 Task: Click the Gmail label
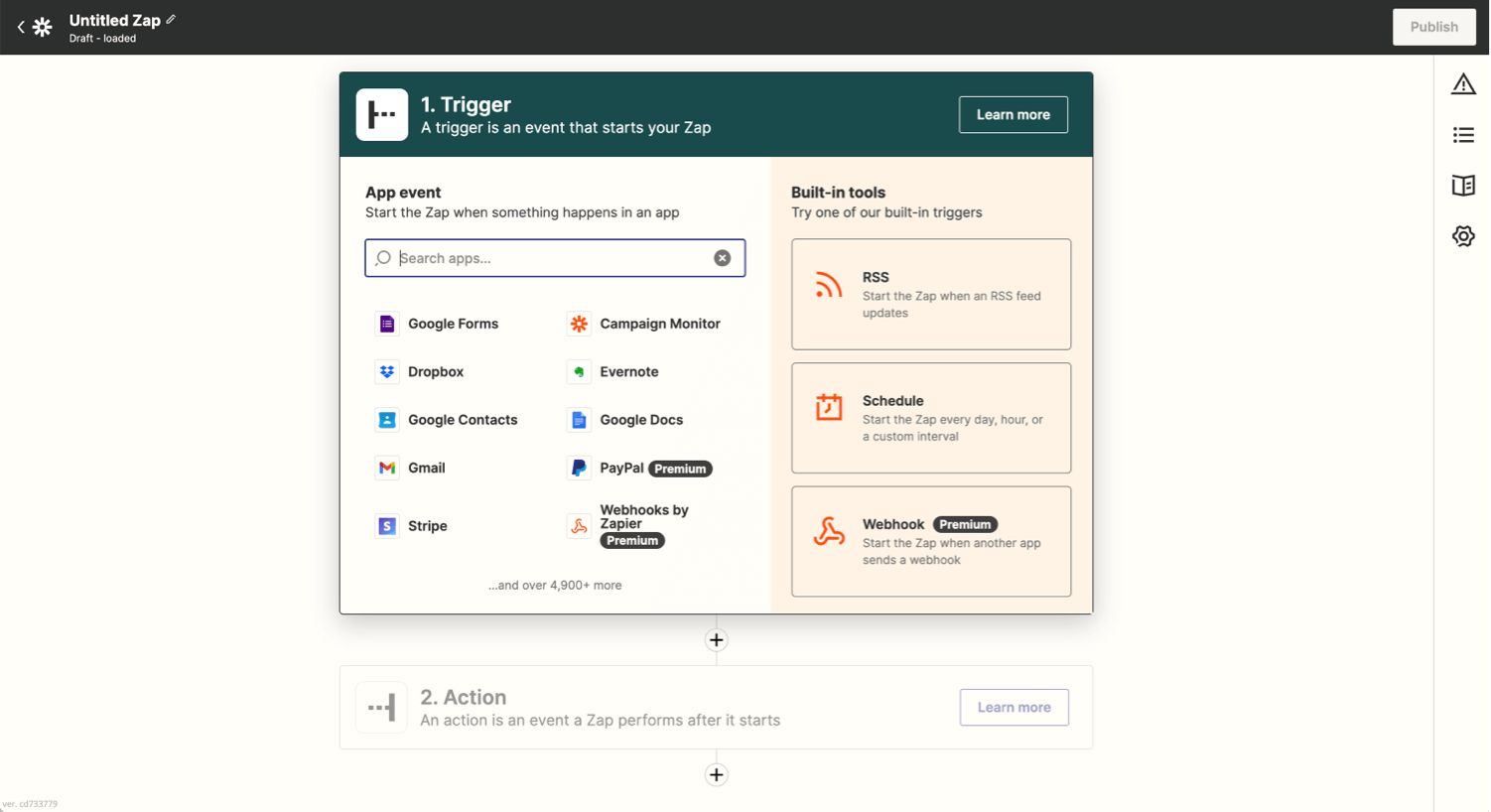pos(427,468)
